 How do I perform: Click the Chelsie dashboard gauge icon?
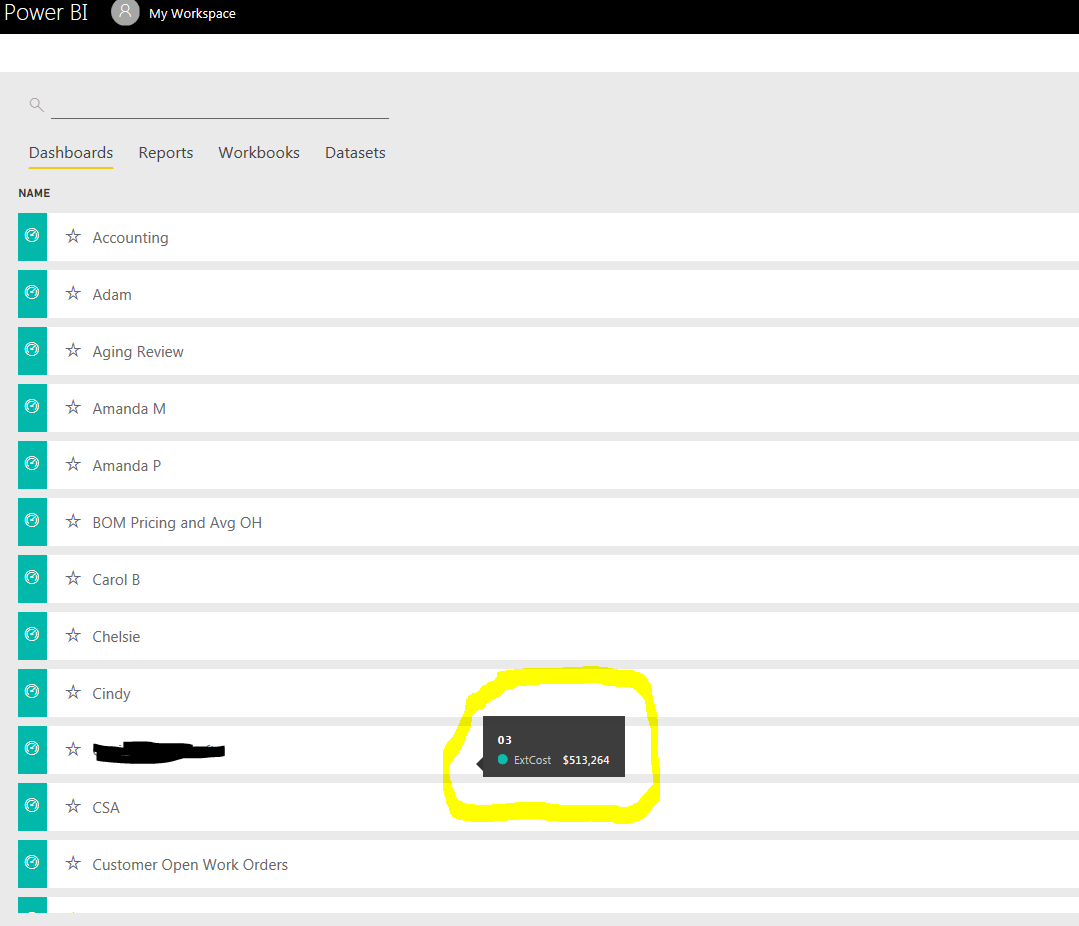32,635
